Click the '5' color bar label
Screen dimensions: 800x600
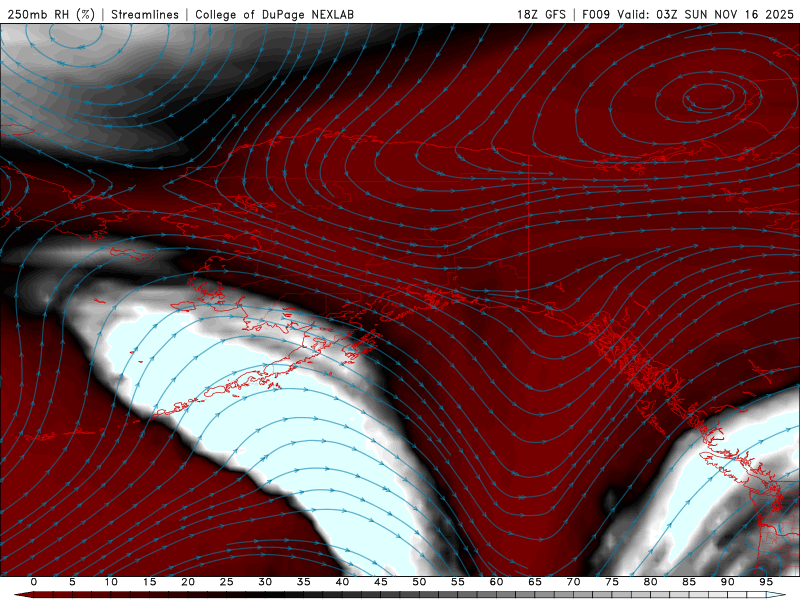click(x=72, y=582)
